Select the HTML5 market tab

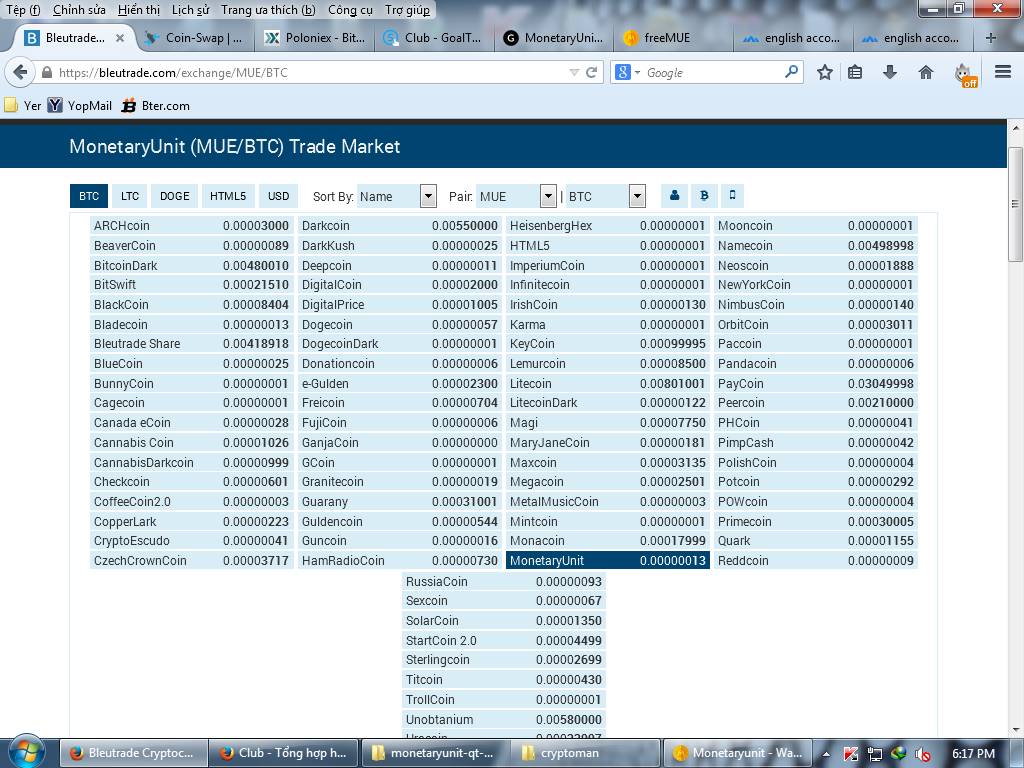coord(228,196)
